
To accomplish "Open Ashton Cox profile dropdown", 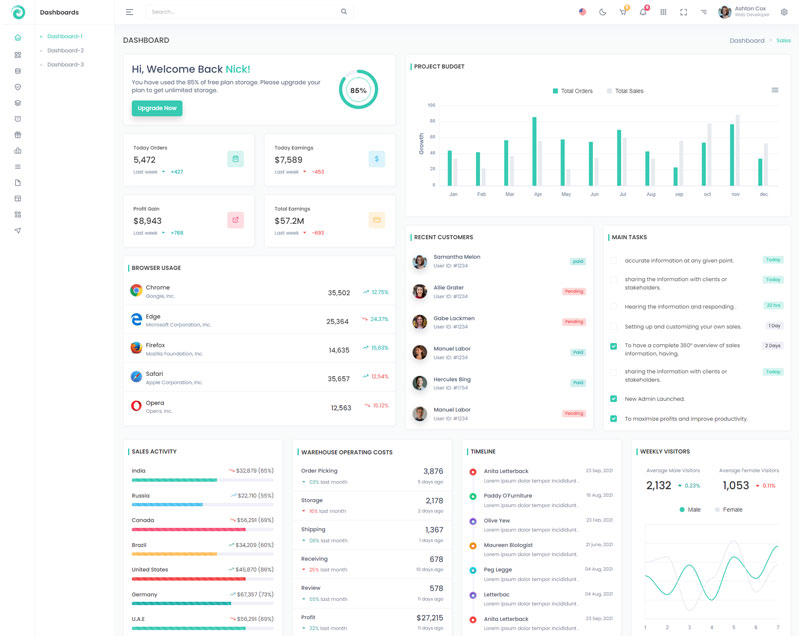I will (745, 12).
